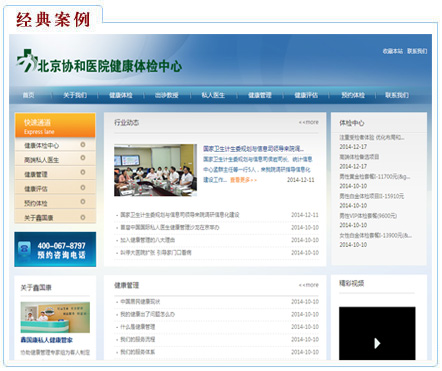
Task: Go to 预约体检 in the navigation bar
Action: click(x=353, y=95)
